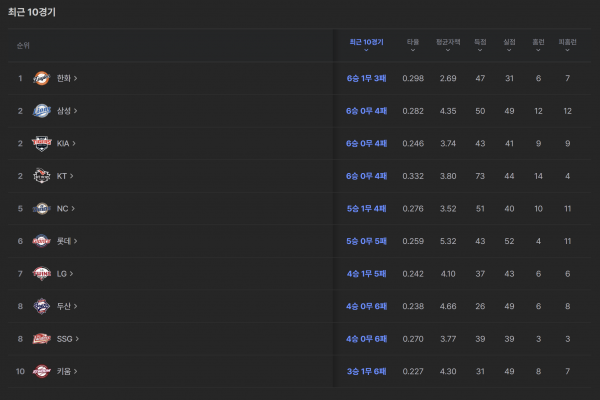Click the LG Twins team logo

click(41, 274)
